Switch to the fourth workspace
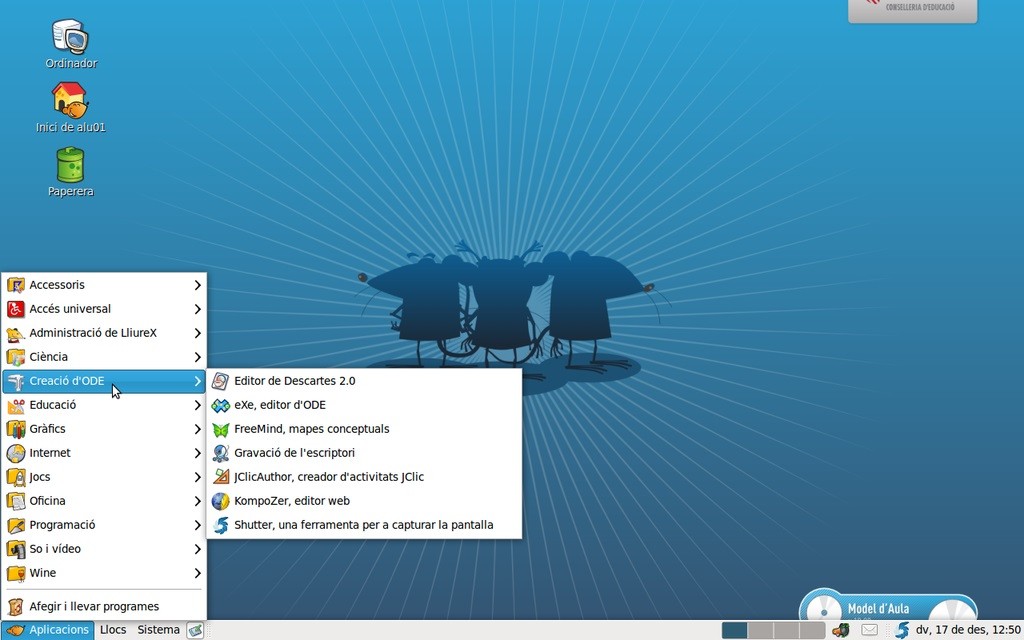Image resolution: width=1024 pixels, height=640 pixels. 812,630
